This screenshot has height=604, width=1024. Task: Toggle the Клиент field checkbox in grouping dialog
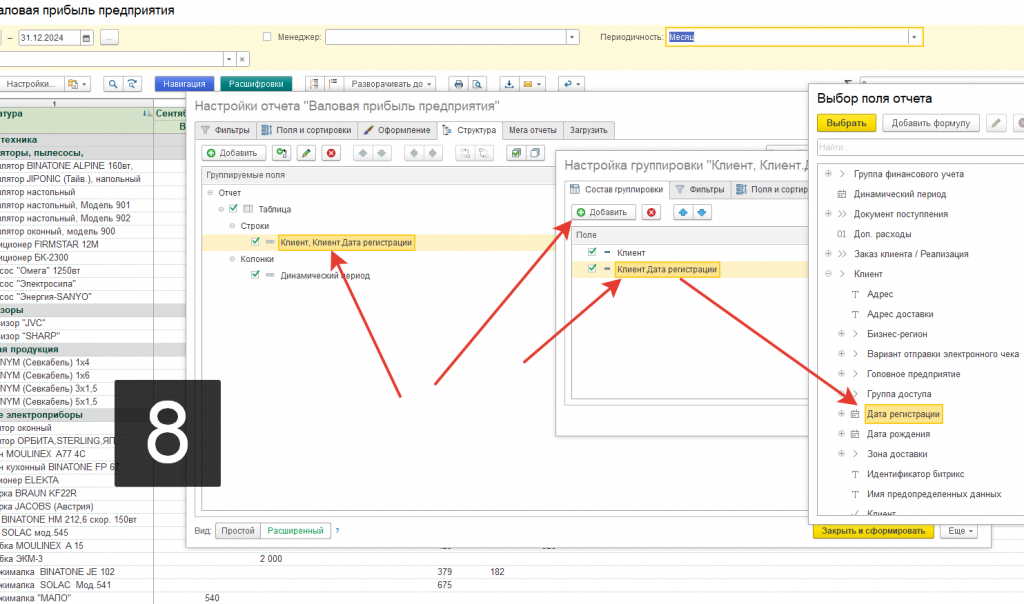pos(592,252)
